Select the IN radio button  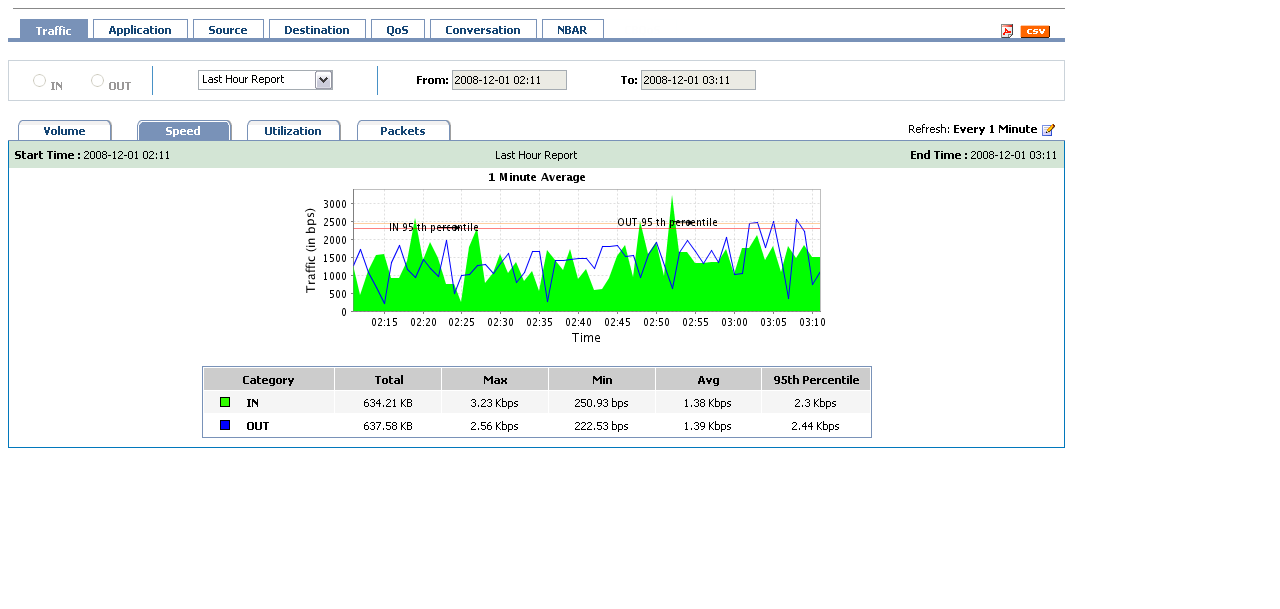40,81
